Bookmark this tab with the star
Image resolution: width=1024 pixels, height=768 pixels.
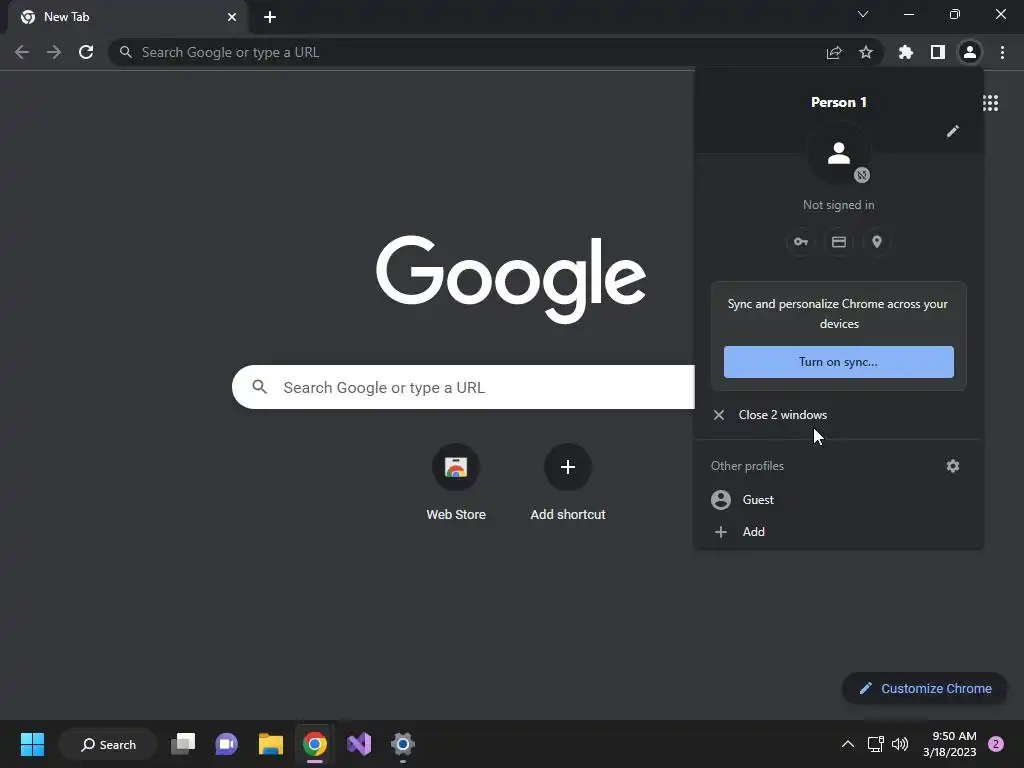point(866,52)
